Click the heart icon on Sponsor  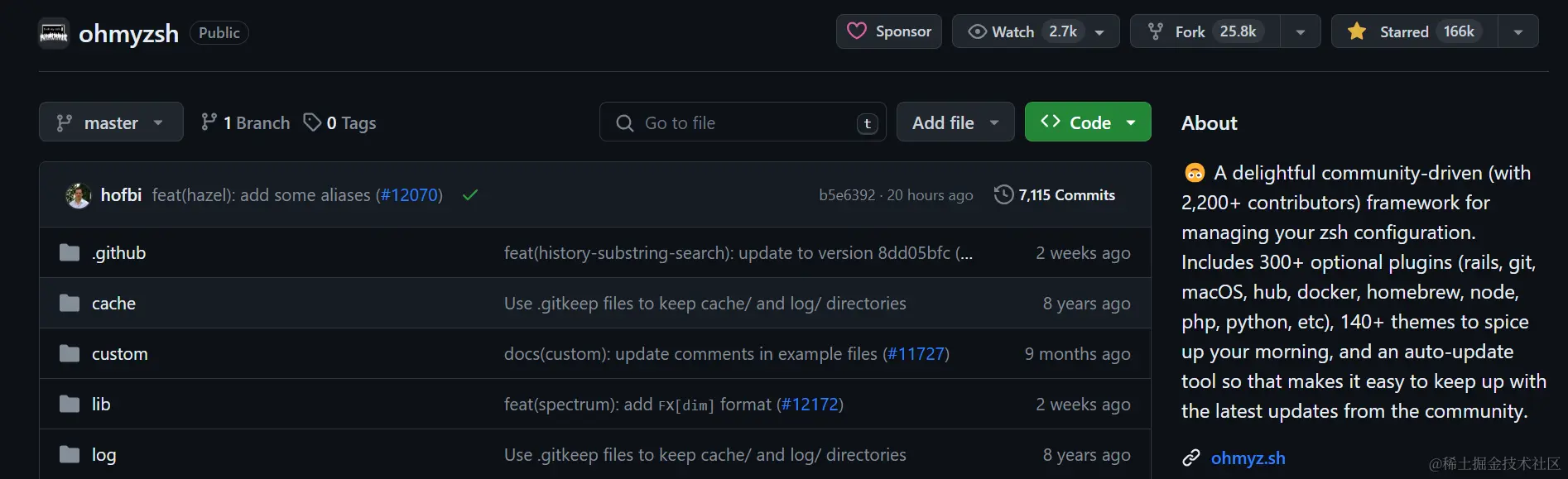point(857,31)
